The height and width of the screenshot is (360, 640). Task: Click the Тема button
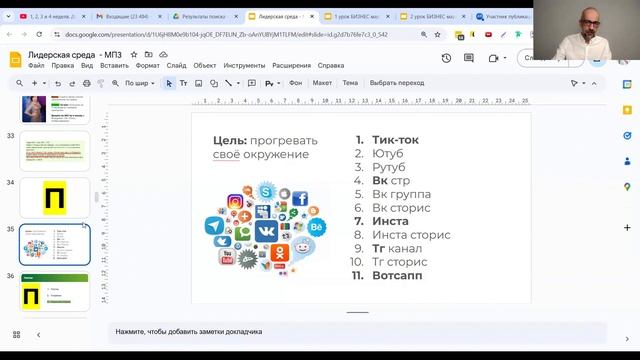coord(350,83)
